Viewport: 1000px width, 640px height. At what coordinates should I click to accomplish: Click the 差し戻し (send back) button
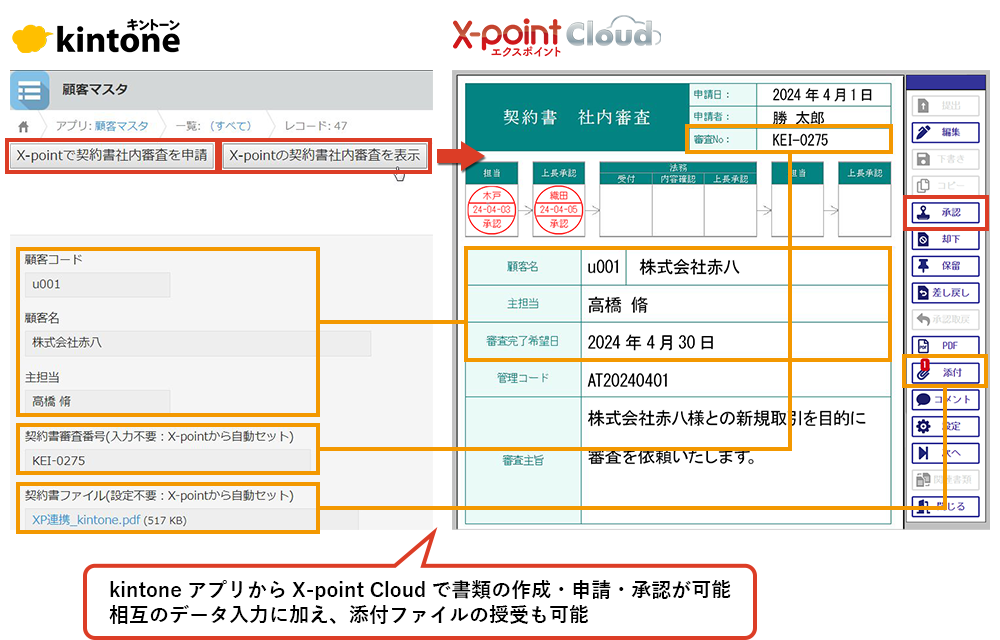945,293
